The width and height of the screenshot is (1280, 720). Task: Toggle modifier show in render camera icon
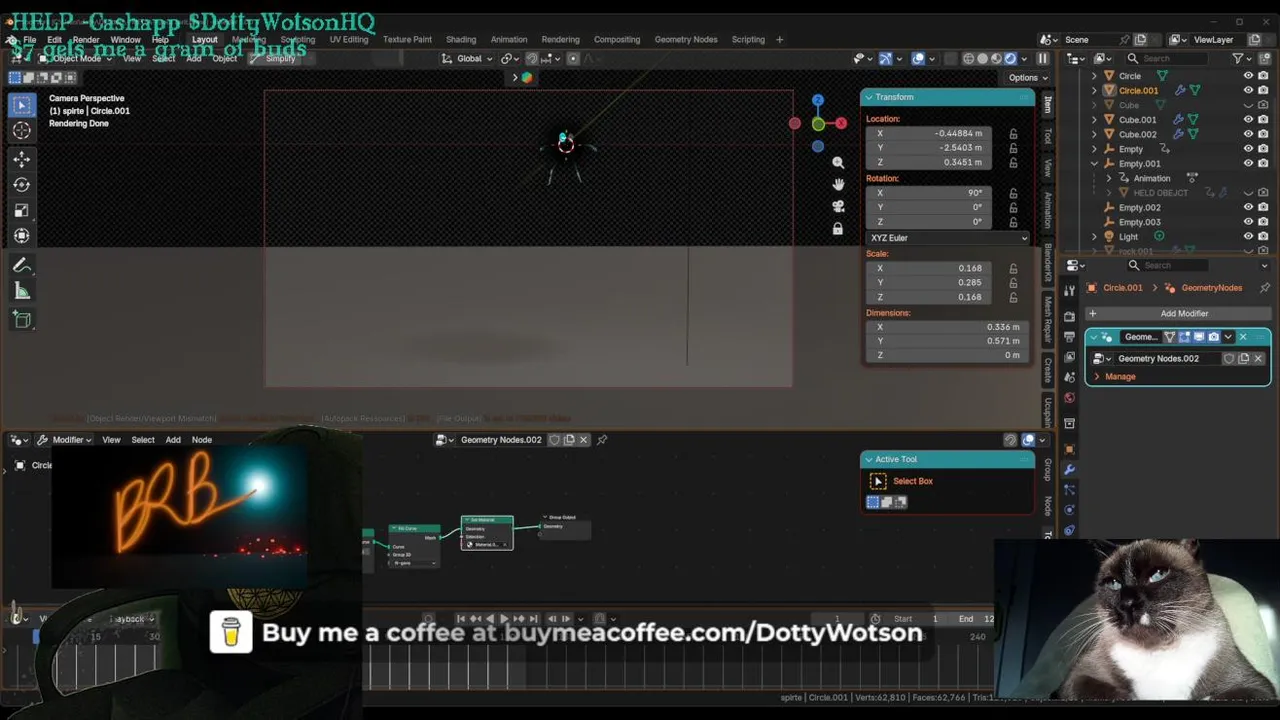1214,337
